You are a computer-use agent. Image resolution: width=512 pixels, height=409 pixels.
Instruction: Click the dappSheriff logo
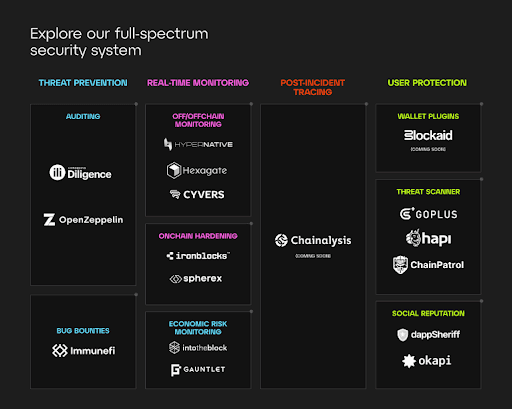(x=428, y=334)
